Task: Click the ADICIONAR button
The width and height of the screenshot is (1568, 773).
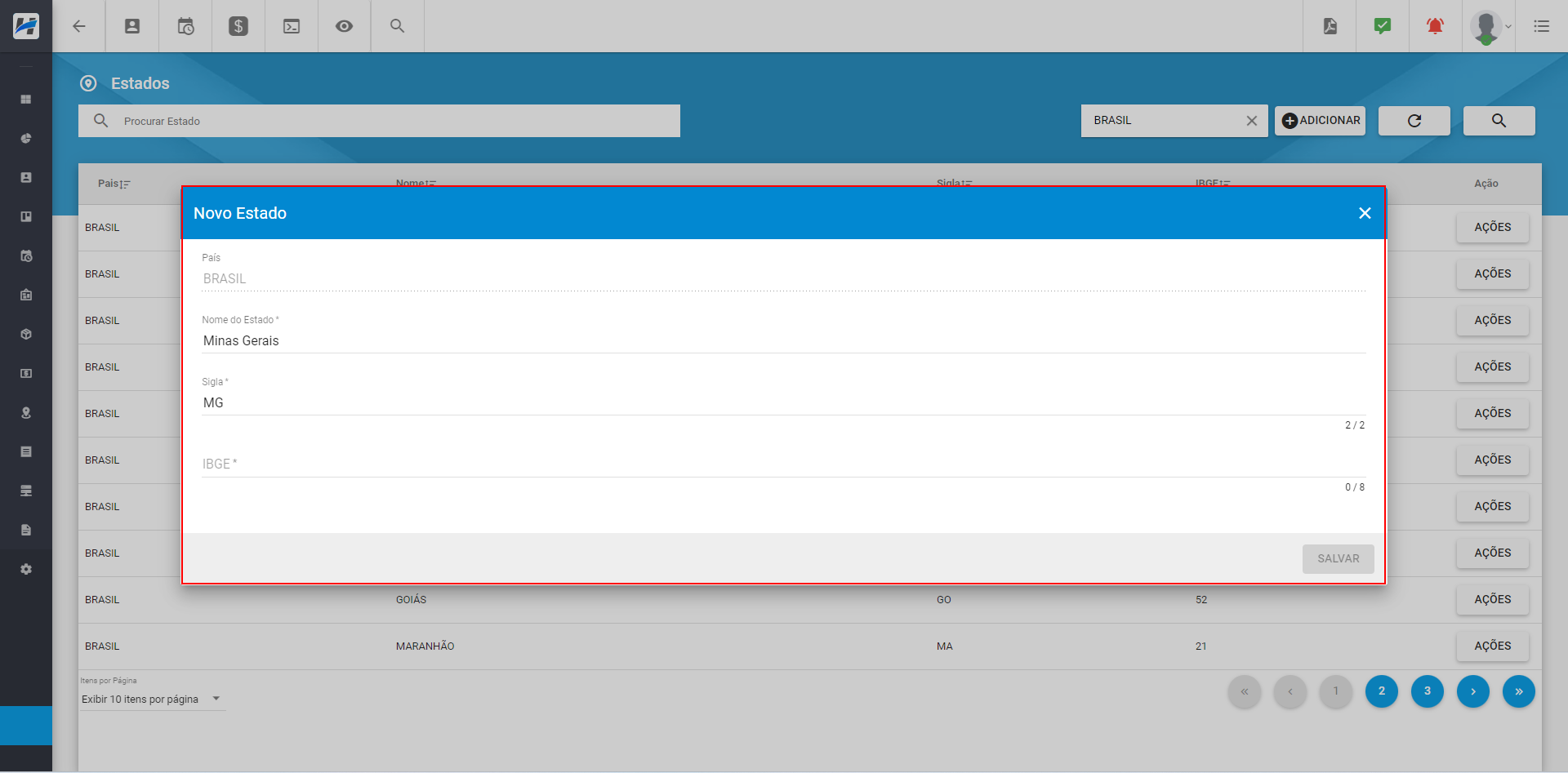Action: pyautogui.click(x=1321, y=121)
